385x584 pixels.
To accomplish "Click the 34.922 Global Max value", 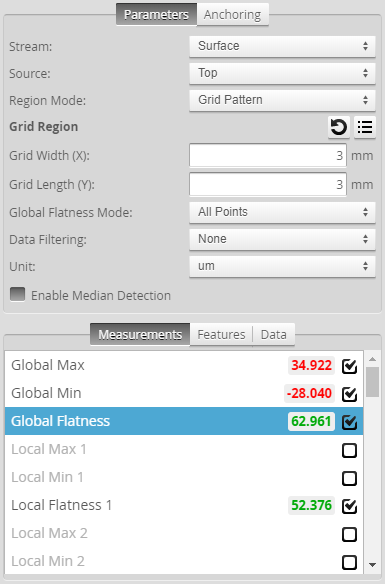I will pyautogui.click(x=311, y=365).
